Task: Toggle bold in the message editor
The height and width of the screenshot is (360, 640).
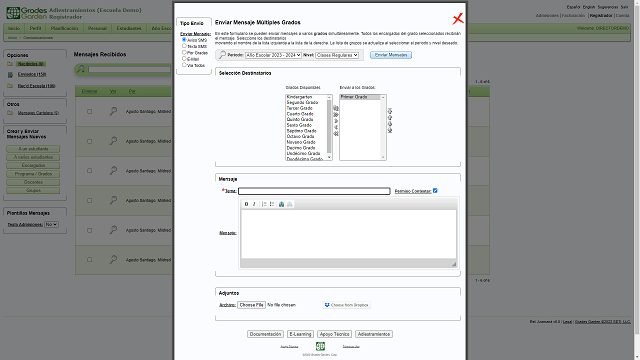Action: coord(246,204)
